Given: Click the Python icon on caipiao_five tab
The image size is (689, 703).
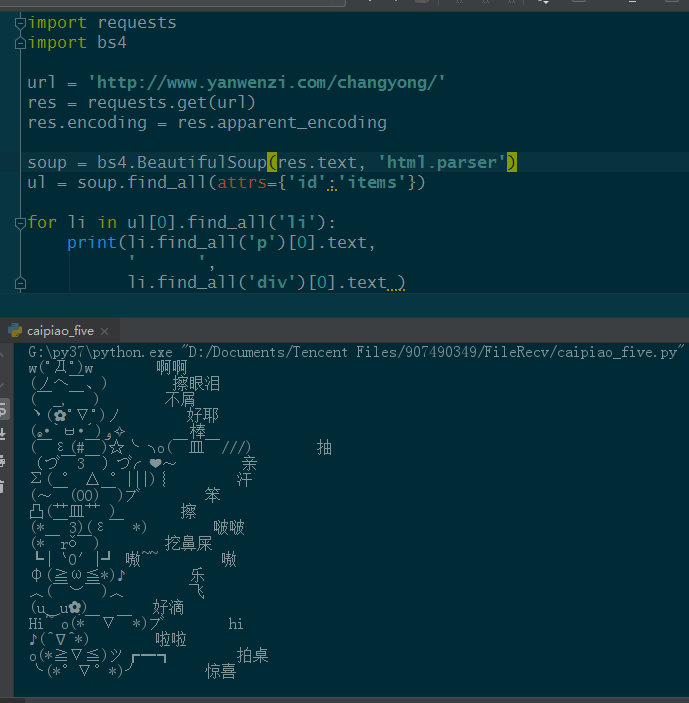Looking at the screenshot, I should pyautogui.click(x=14, y=331).
